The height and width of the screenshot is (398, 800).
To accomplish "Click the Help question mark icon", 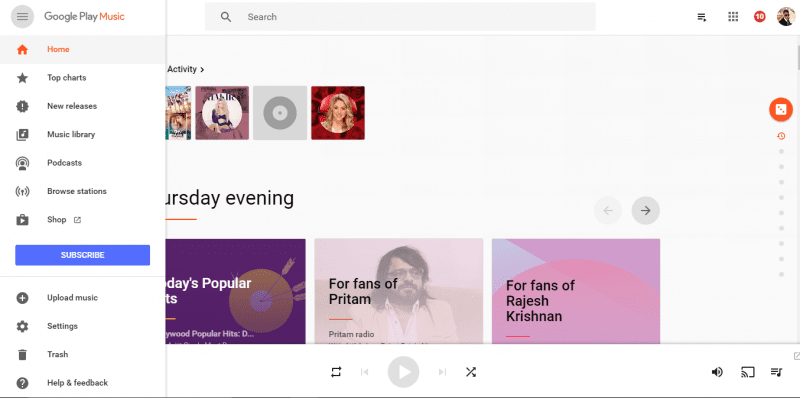I will tap(22, 383).
